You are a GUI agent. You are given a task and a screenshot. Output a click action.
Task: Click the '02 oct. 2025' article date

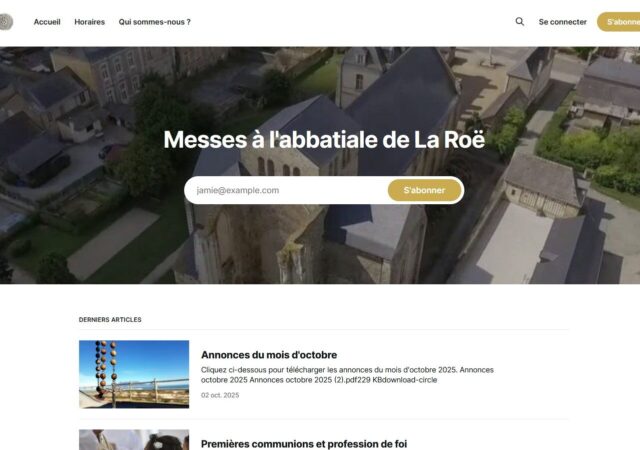220,395
